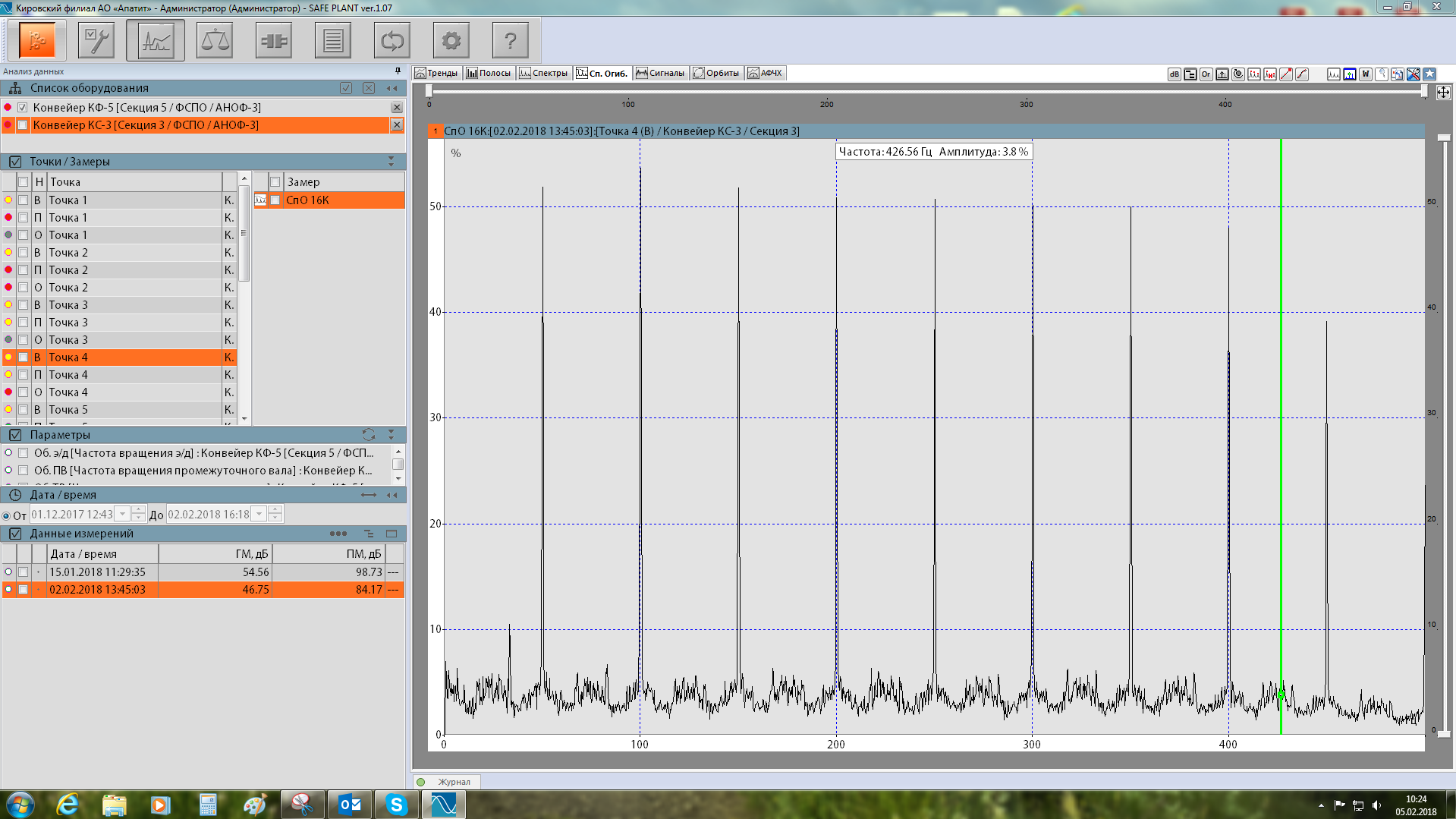
Task: Click the magnifier zoom chart icon
Action: 1382,74
